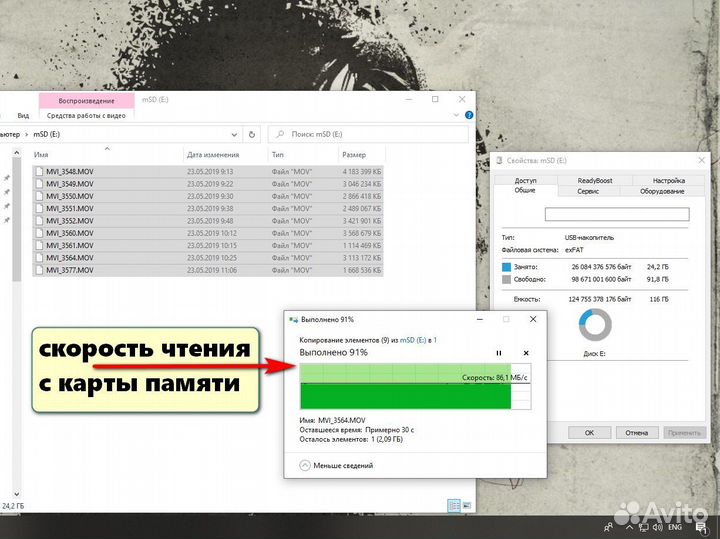Expand the ribbon chevron in Explorer
This screenshot has width=720, height=539.
456,115
